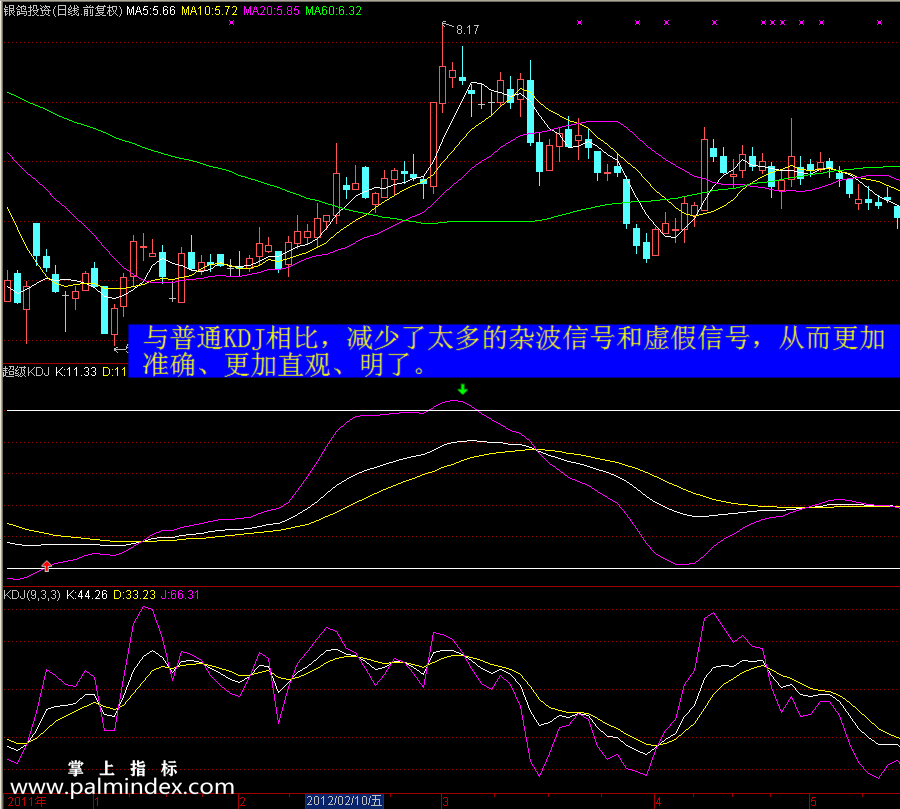This screenshot has height=809, width=900.
Task: Select the highlighted 2012/02/10/五 date marker
Action: 344,801
